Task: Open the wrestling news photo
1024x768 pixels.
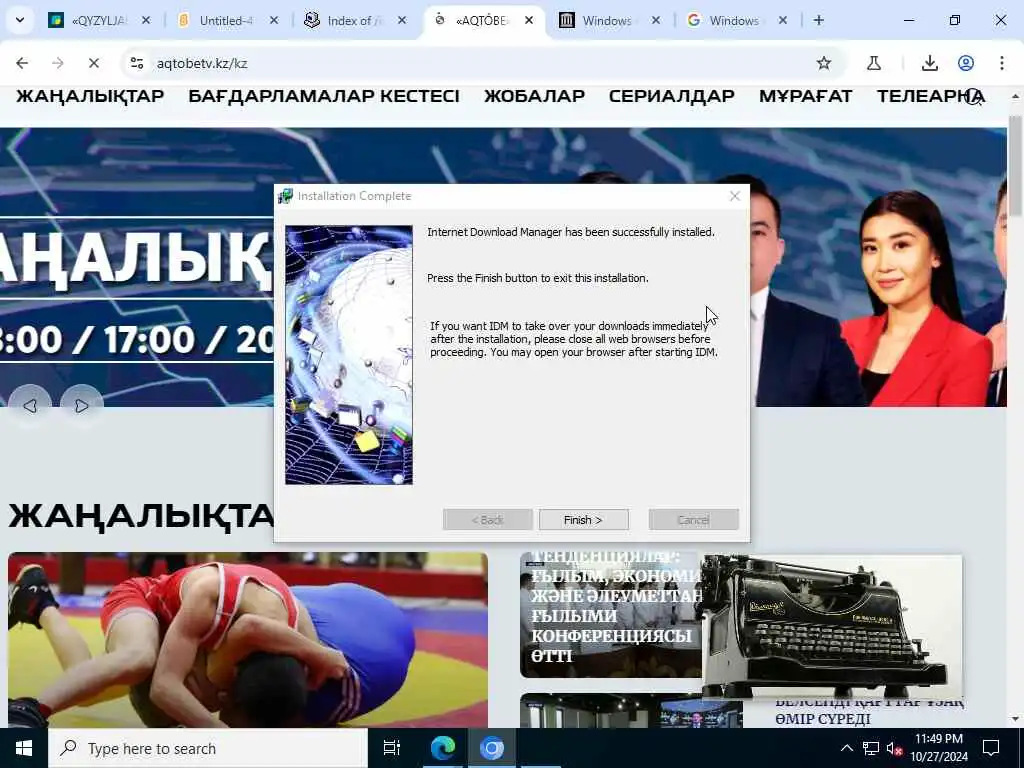Action: click(248, 640)
